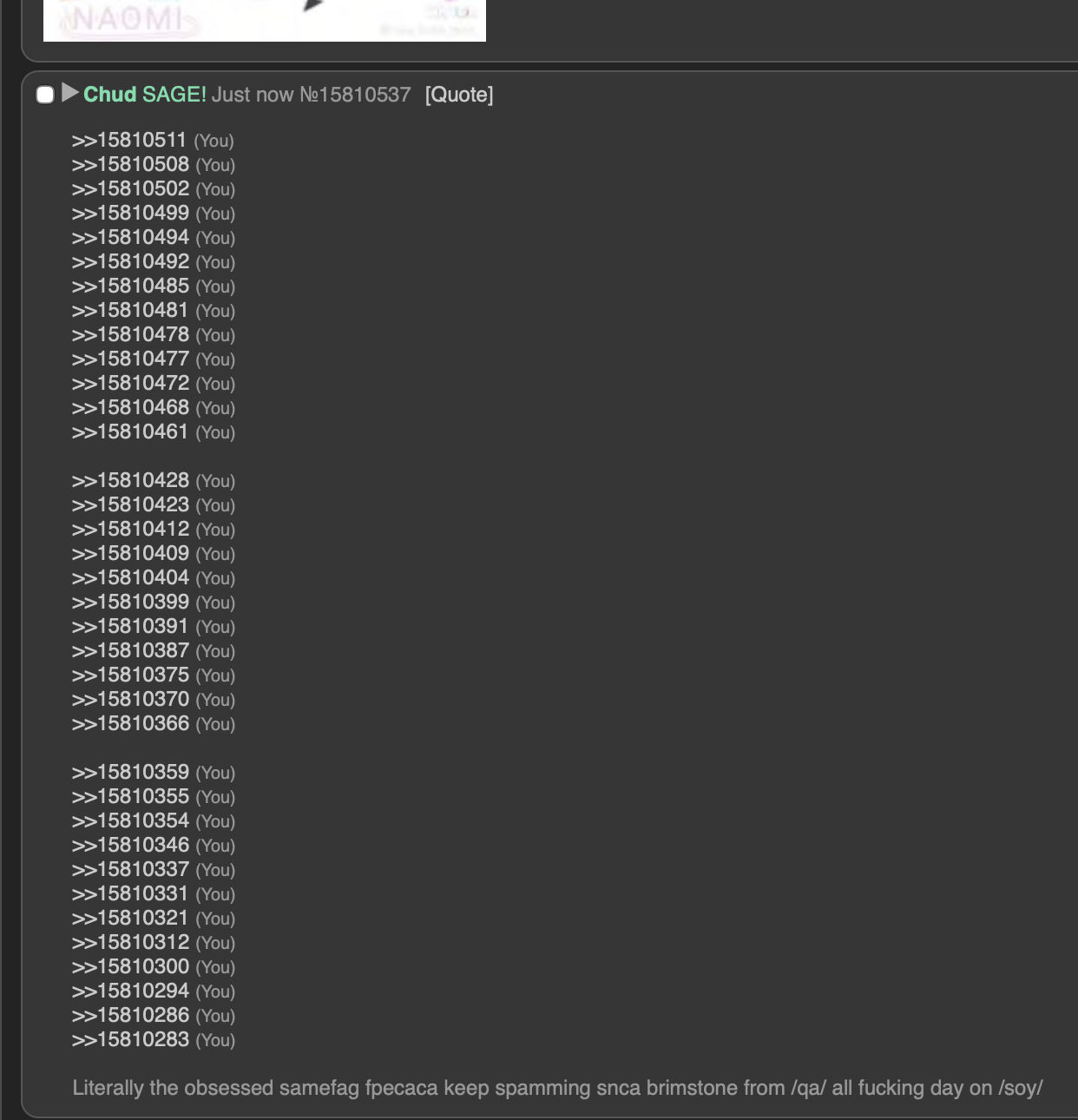Go to reply link >>15810366
Screen dimensions: 1078x1120
(130, 724)
